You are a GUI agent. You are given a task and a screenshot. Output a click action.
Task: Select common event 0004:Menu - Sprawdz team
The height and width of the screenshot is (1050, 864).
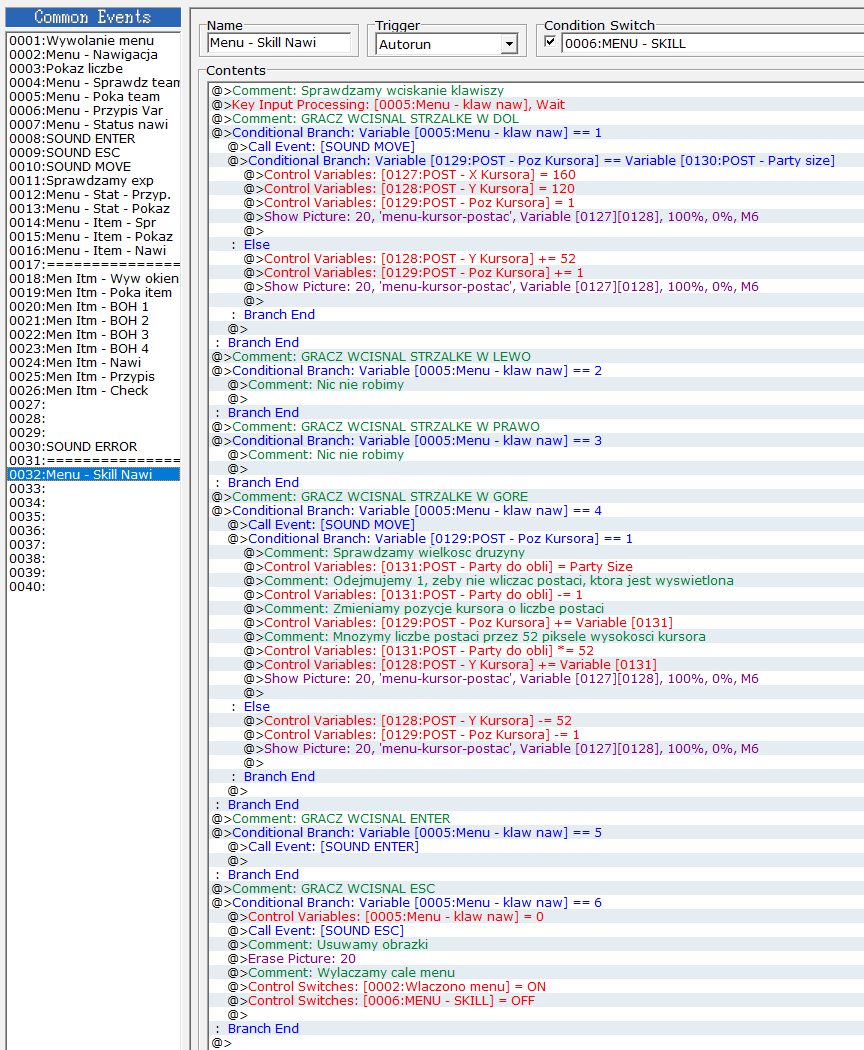tap(93, 83)
